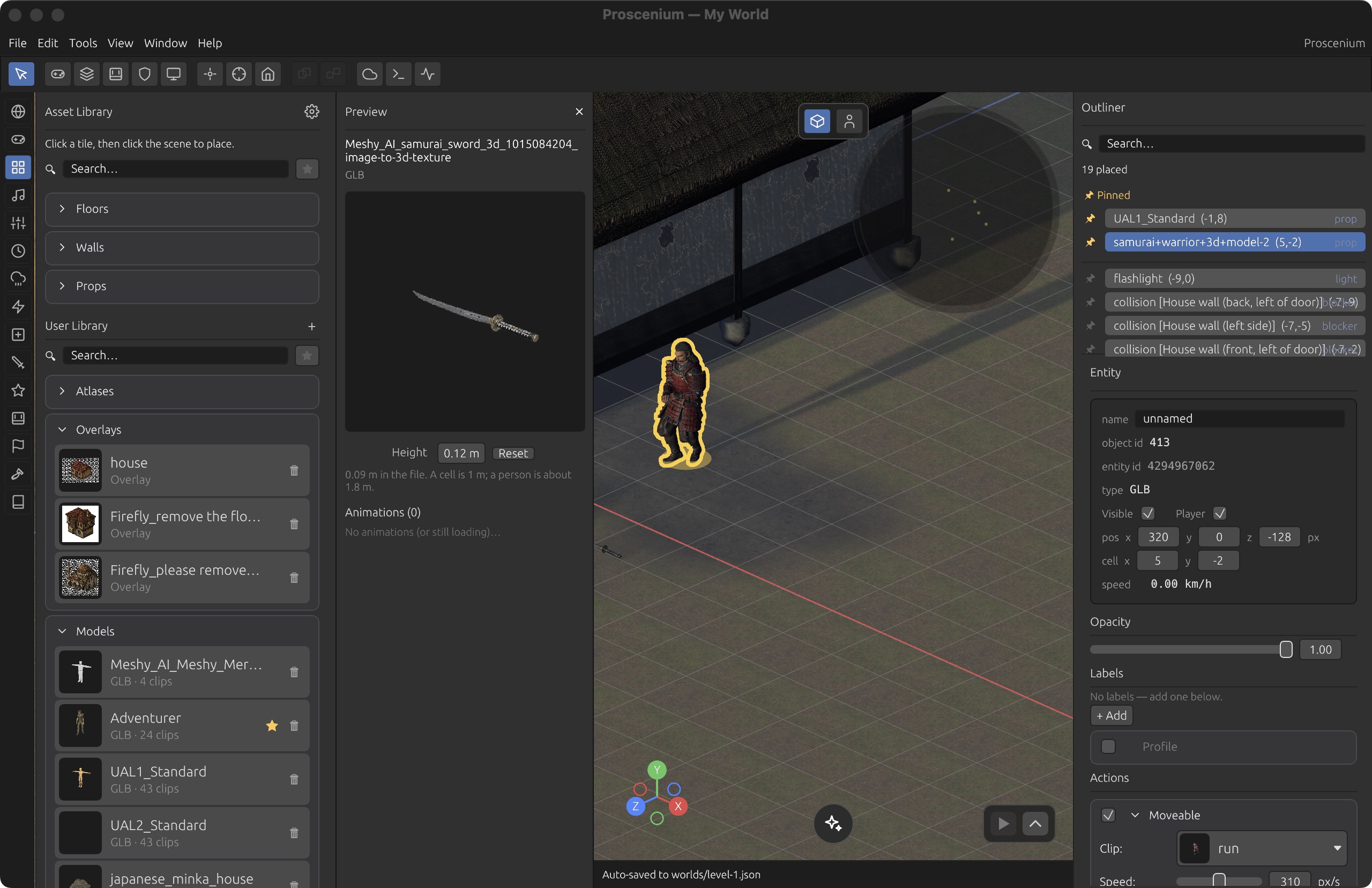Click the Reset height button

click(x=513, y=453)
